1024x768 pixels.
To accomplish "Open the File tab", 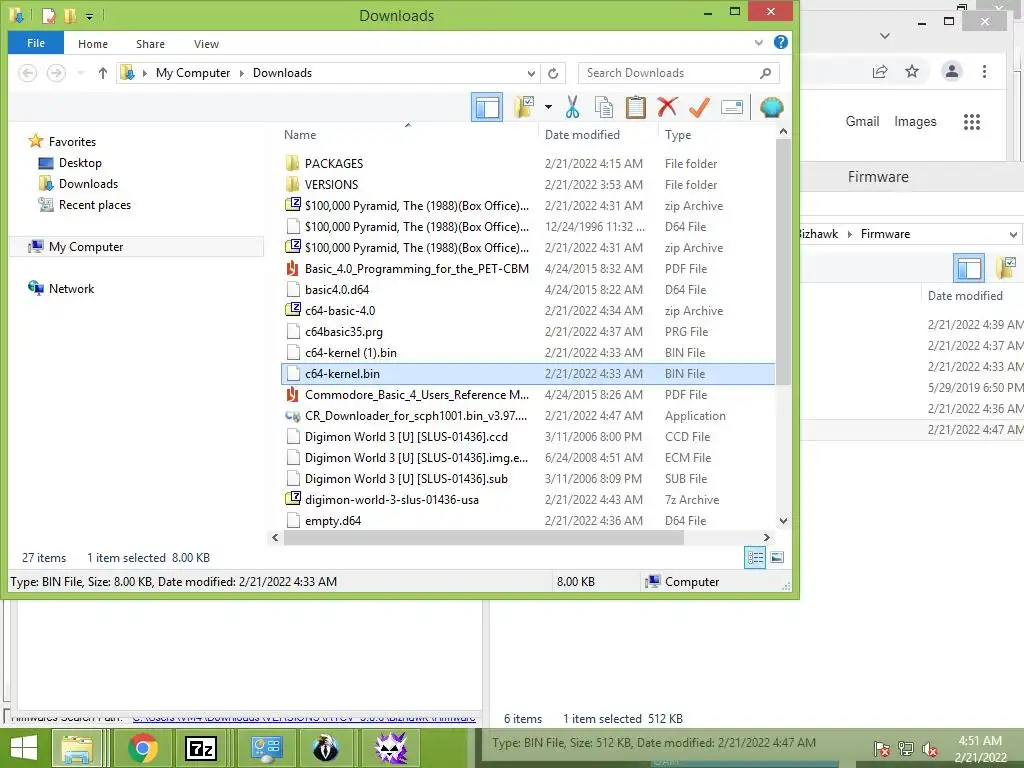I will click(x=36, y=43).
